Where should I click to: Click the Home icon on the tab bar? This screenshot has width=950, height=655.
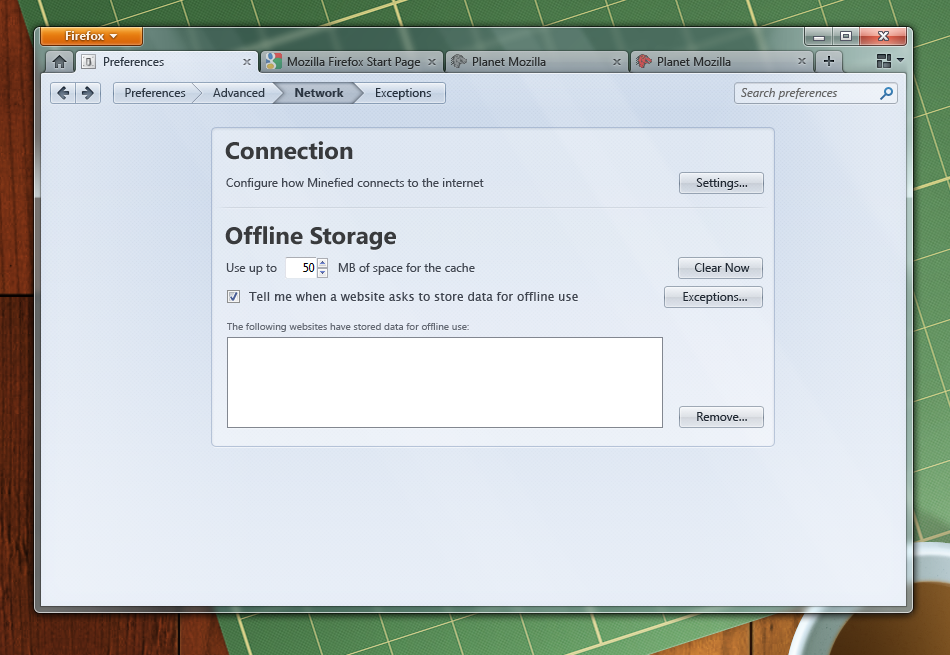tap(57, 61)
